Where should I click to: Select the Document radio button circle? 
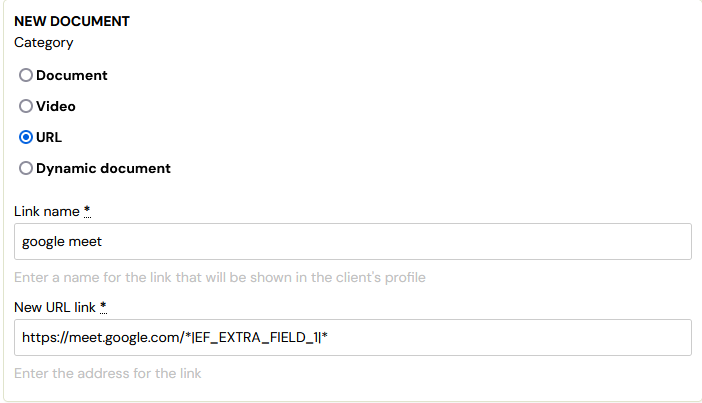coord(26,75)
